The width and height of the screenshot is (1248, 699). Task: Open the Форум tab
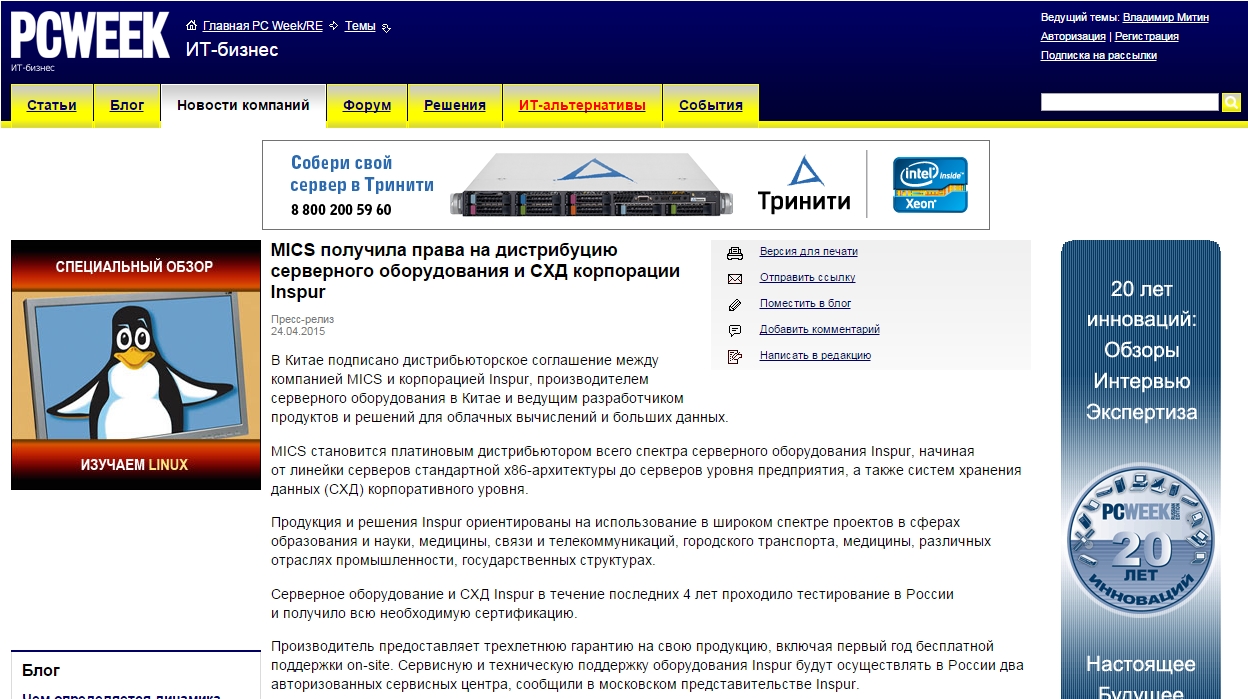[367, 105]
